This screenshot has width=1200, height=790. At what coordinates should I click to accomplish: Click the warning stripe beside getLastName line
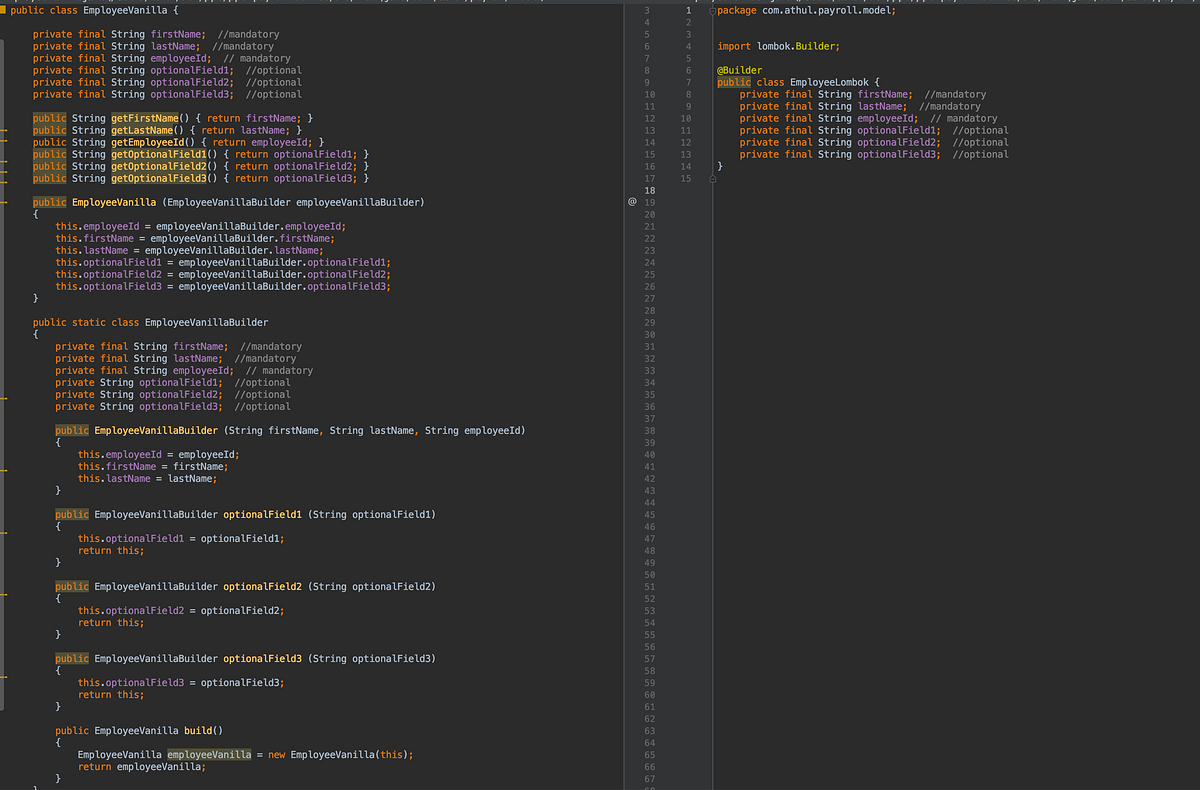3,130
